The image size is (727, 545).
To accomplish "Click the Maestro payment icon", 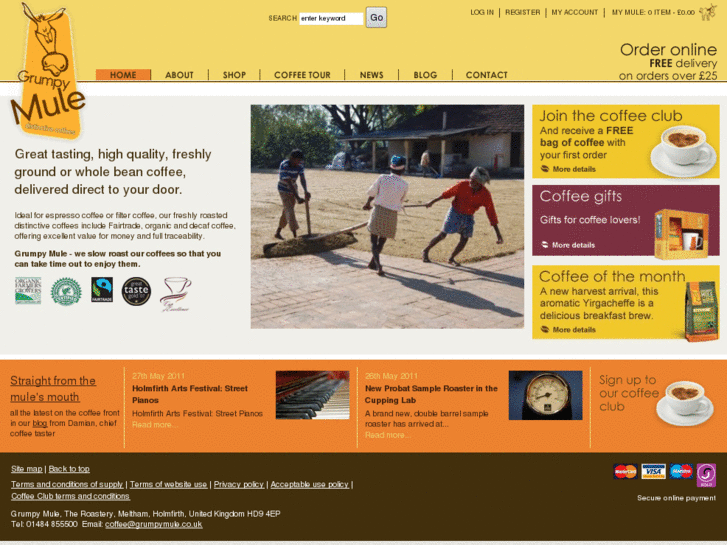I will (681, 472).
